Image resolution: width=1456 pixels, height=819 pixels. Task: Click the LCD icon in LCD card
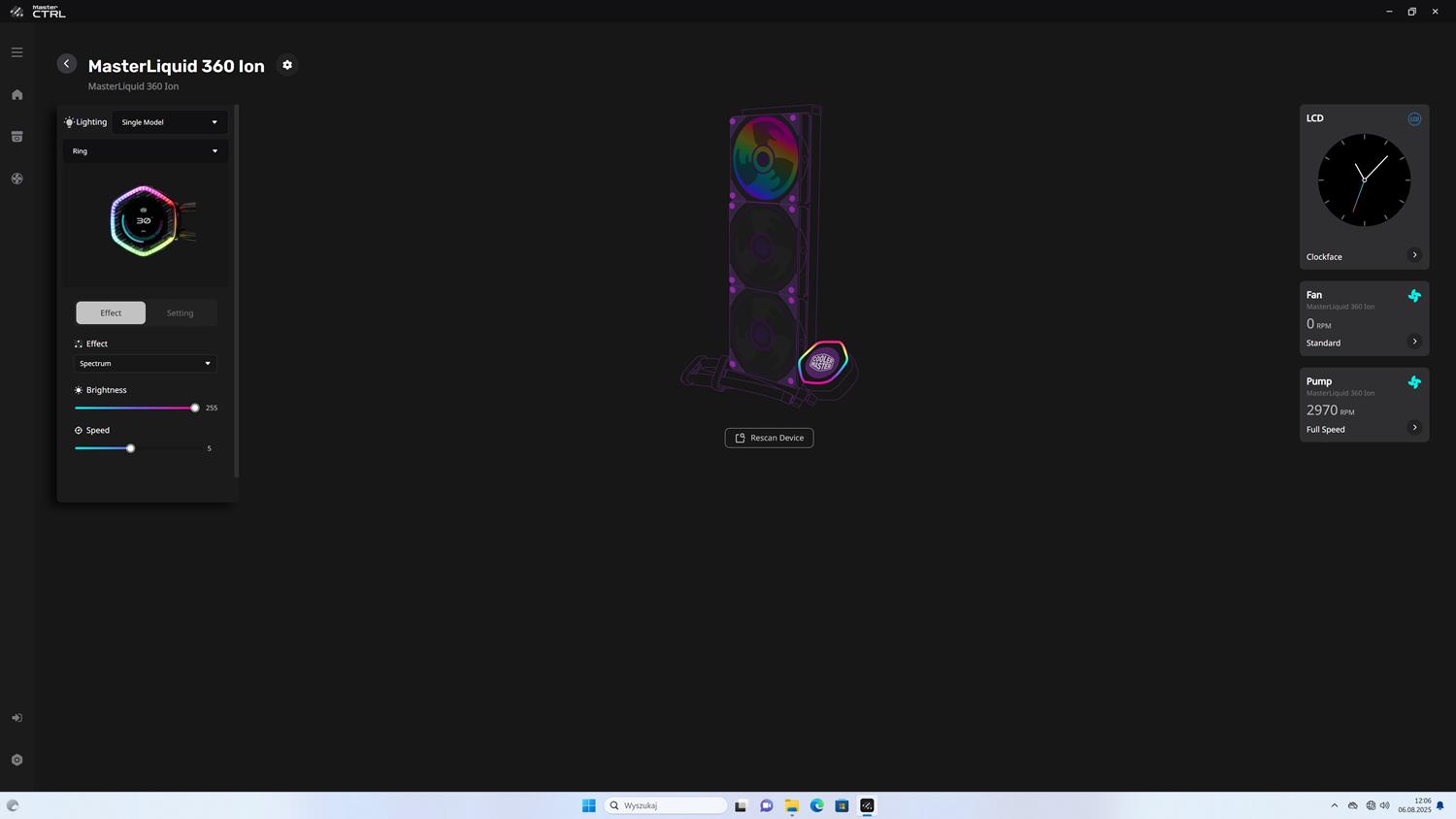coord(1414,118)
